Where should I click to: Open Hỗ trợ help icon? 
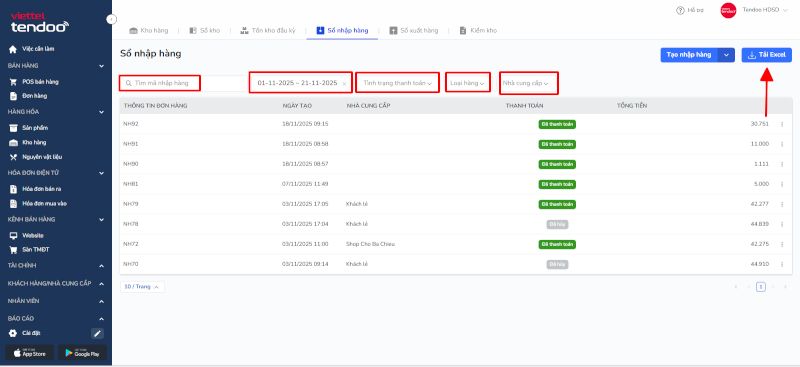(680, 10)
